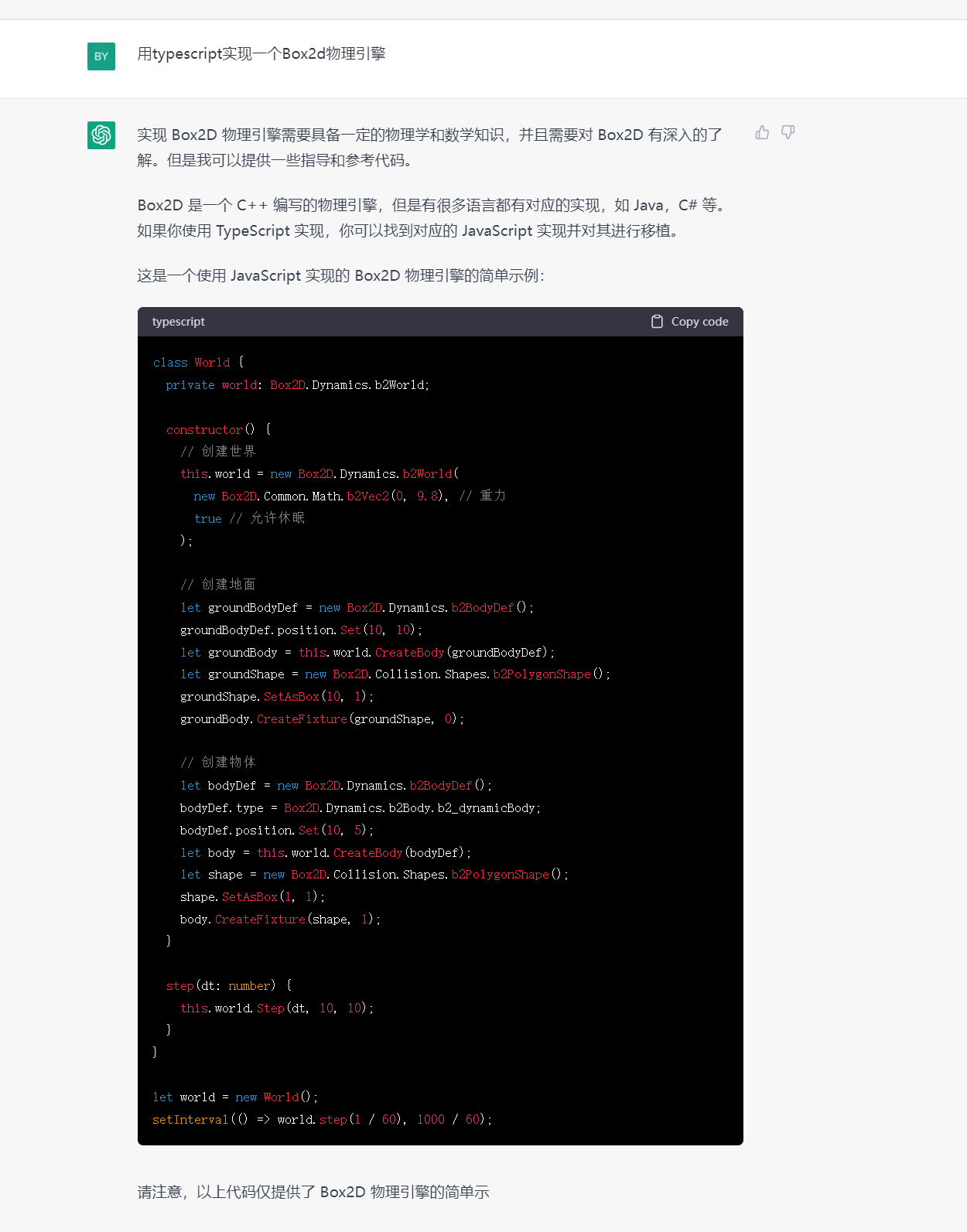Click the 'class World {' code line
This screenshot has height=1232, width=967.
198,362
